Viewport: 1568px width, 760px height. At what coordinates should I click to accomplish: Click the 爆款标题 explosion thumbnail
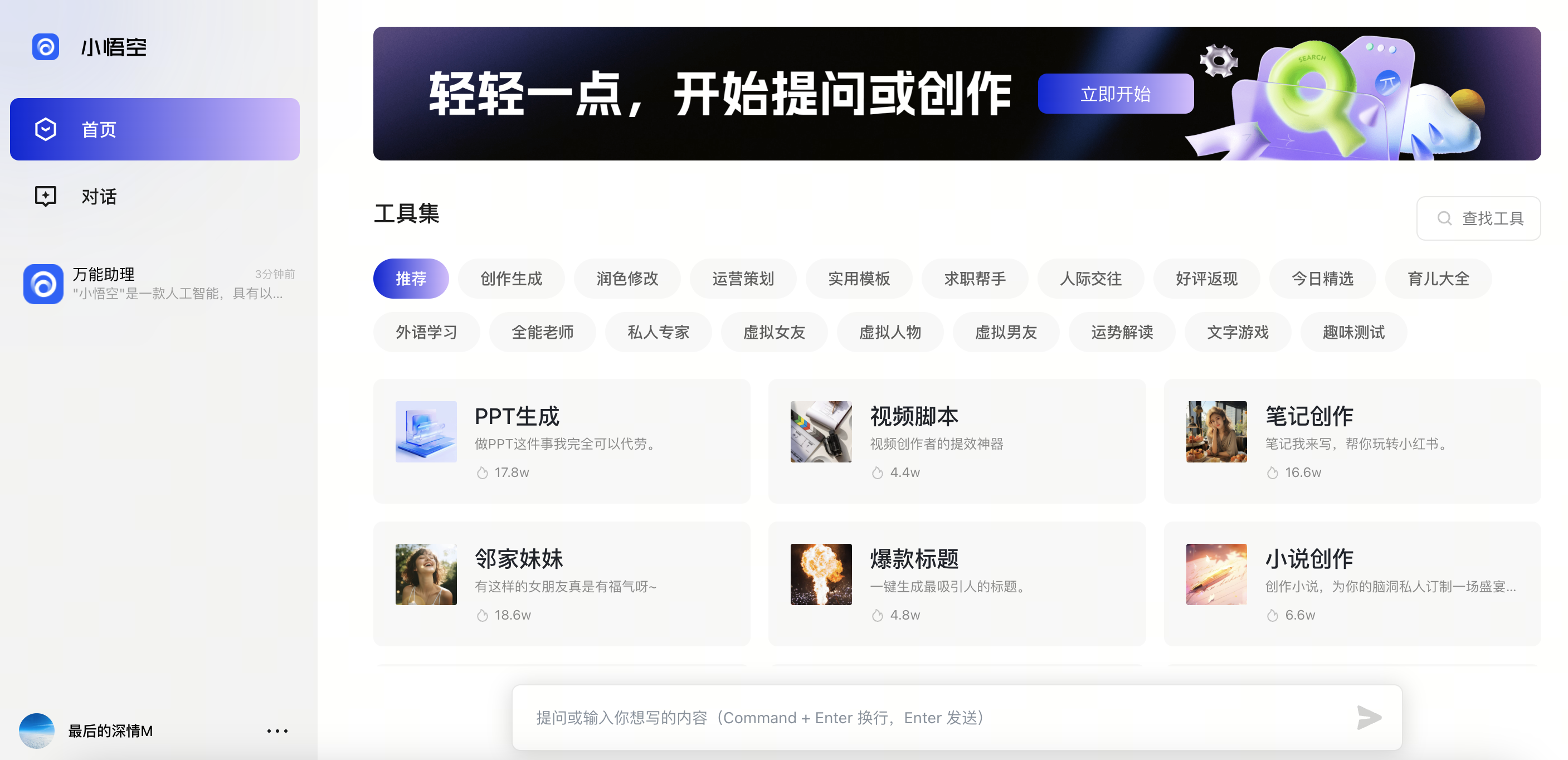[821, 574]
